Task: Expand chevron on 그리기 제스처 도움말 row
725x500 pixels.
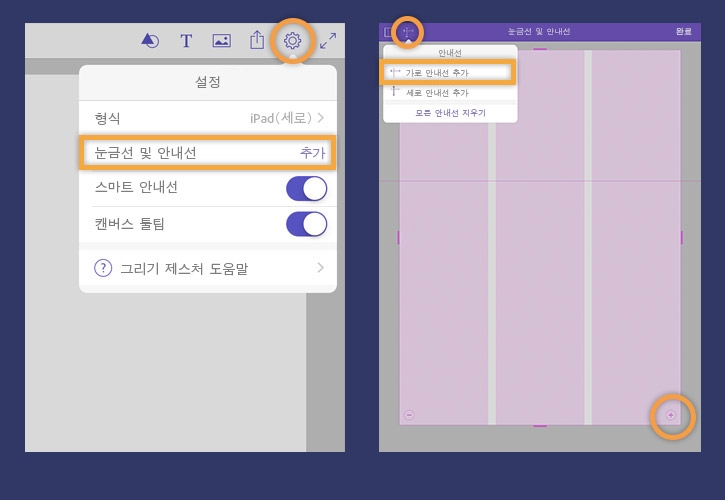Action: pyautogui.click(x=320, y=268)
